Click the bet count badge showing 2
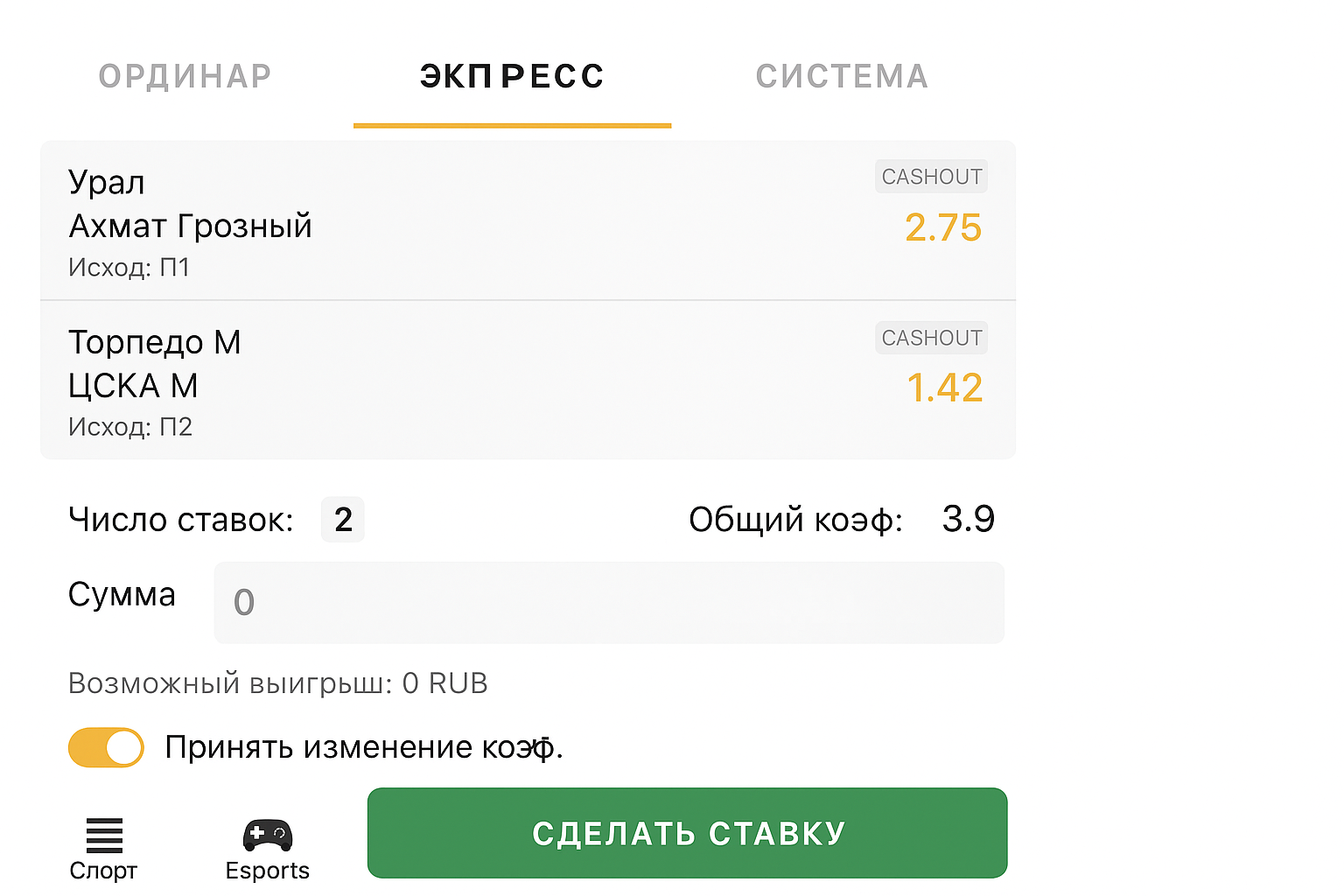 pyautogui.click(x=343, y=520)
